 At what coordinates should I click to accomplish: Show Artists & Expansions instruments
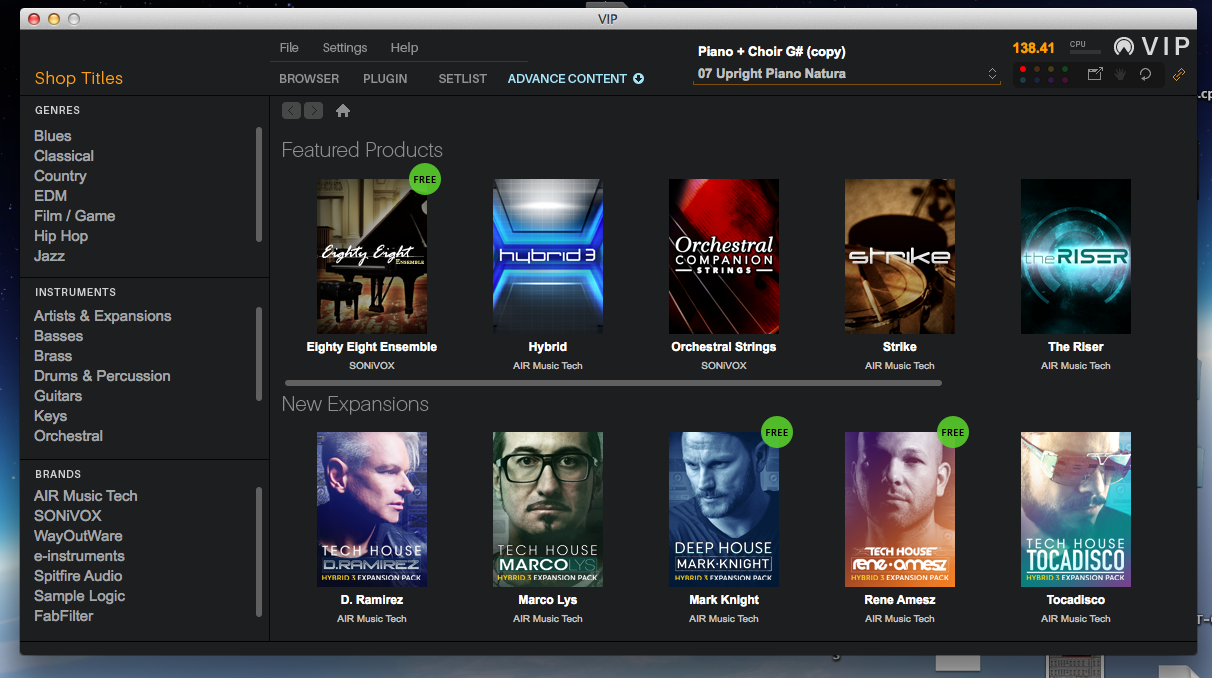point(103,316)
